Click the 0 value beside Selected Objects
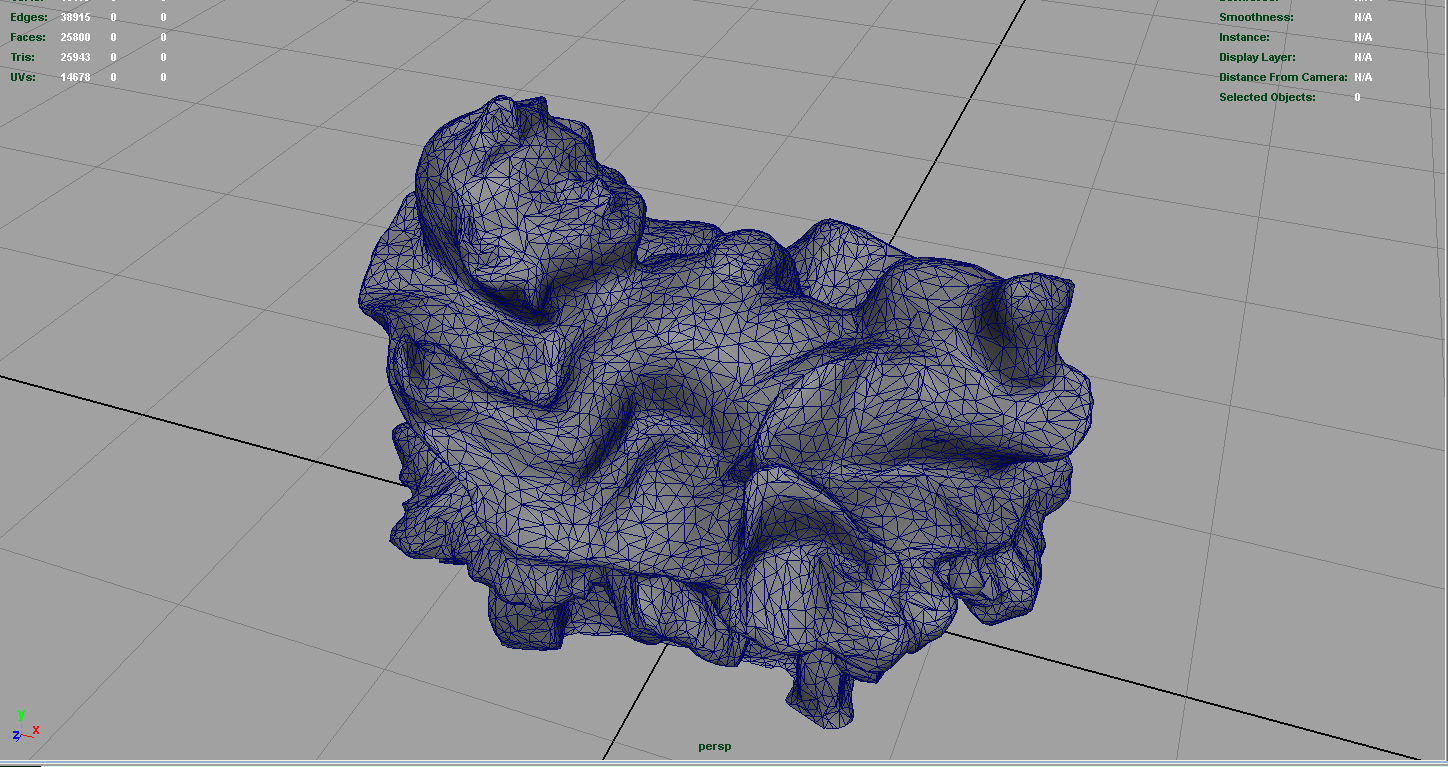1448x767 pixels. 1357,97
